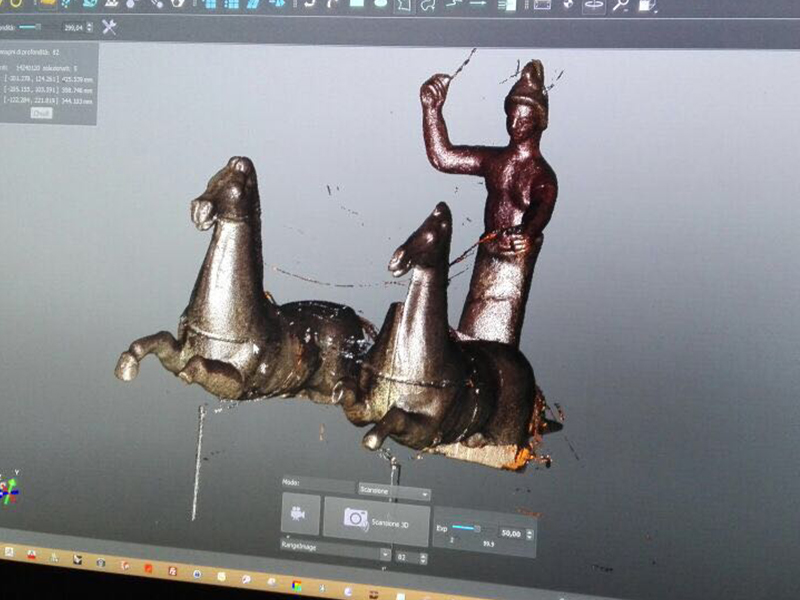Screen dimensions: 800x600
Task: Click the exposure value field showing 50,00
Action: tap(511, 534)
